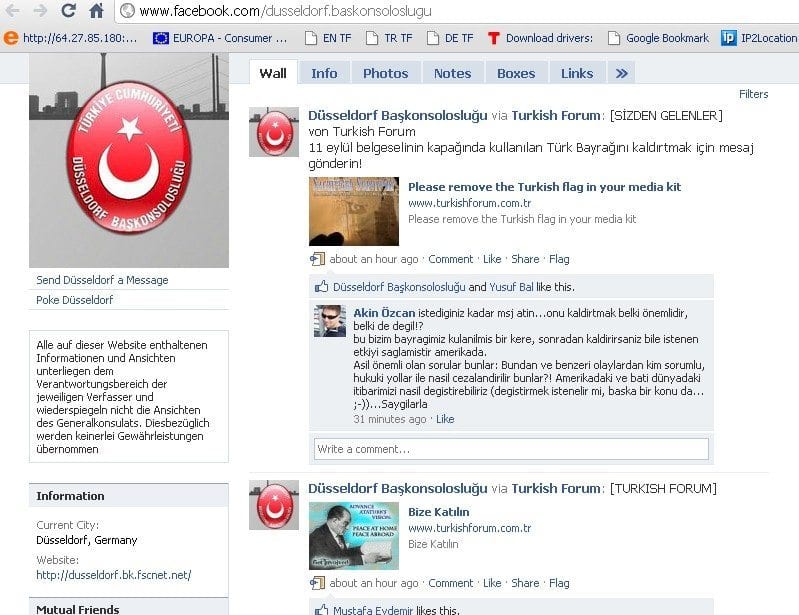Image resolution: width=799 pixels, height=615 pixels.
Task: Go to browser home page icon
Action: pos(96,10)
